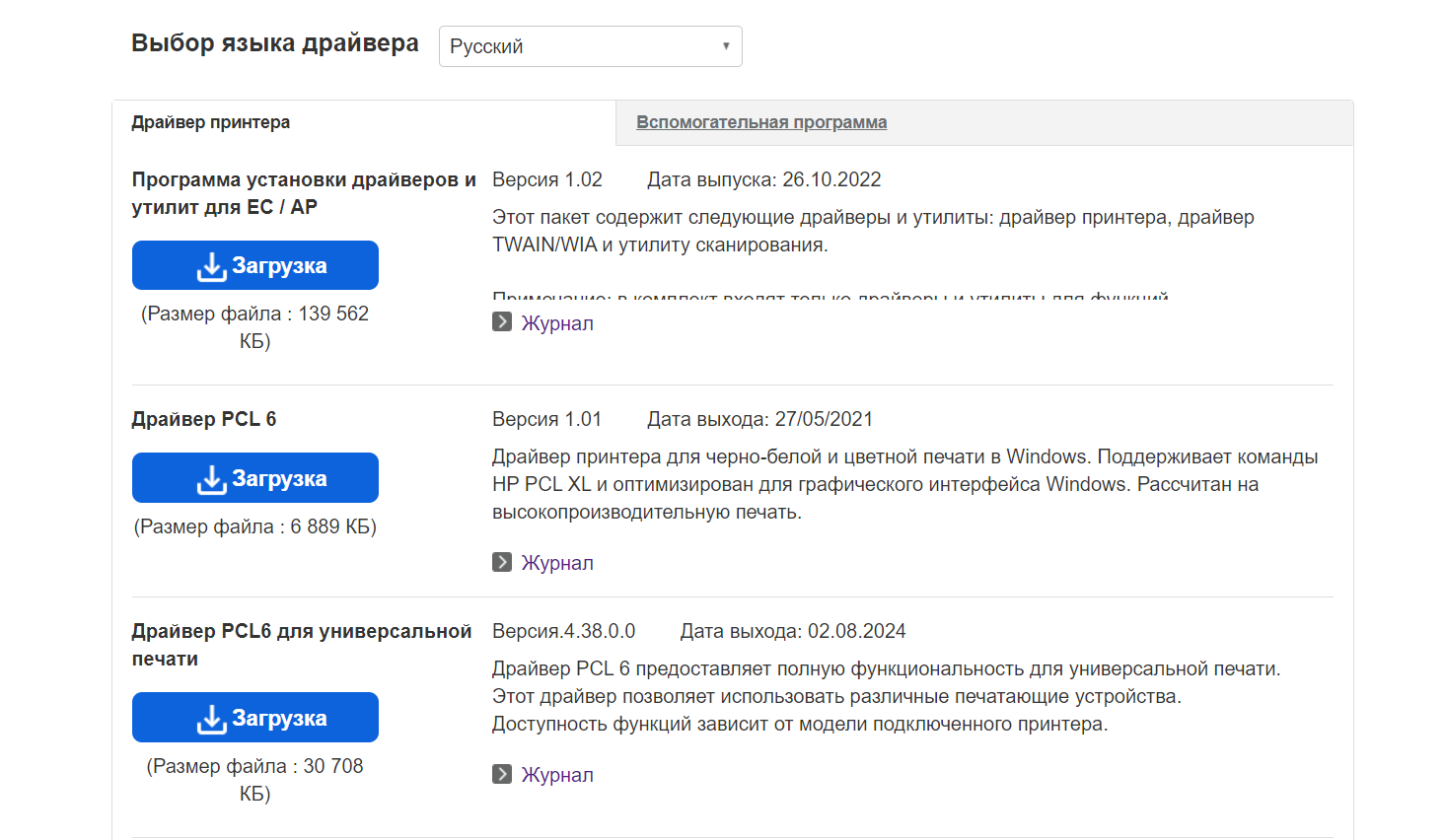The width and height of the screenshot is (1444, 840).
Task: Open the driver language dropdown showing Русский
Action: 590,46
